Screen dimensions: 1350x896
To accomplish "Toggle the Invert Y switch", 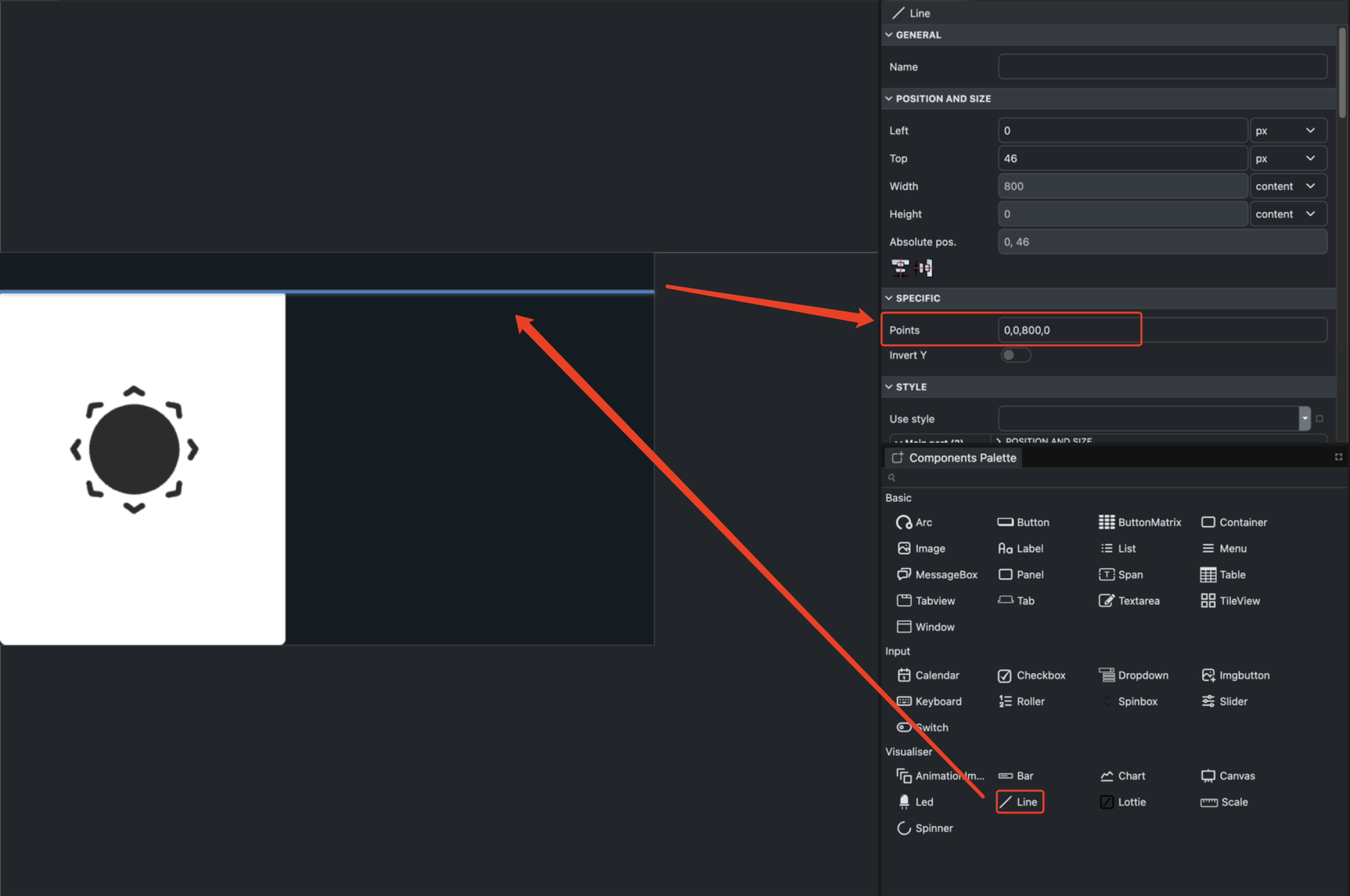I will (x=1015, y=355).
